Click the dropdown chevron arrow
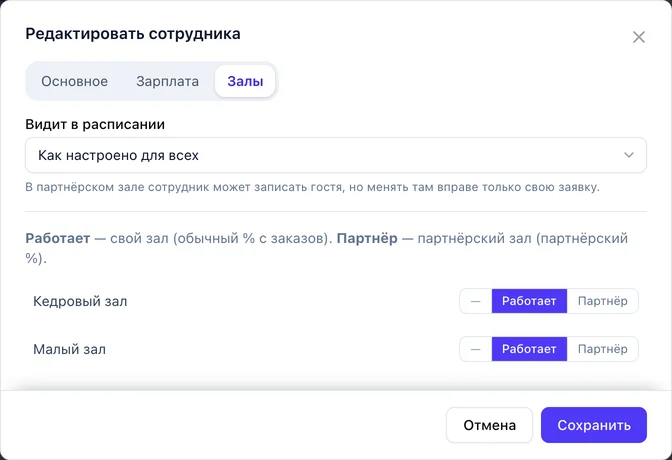 coord(629,155)
